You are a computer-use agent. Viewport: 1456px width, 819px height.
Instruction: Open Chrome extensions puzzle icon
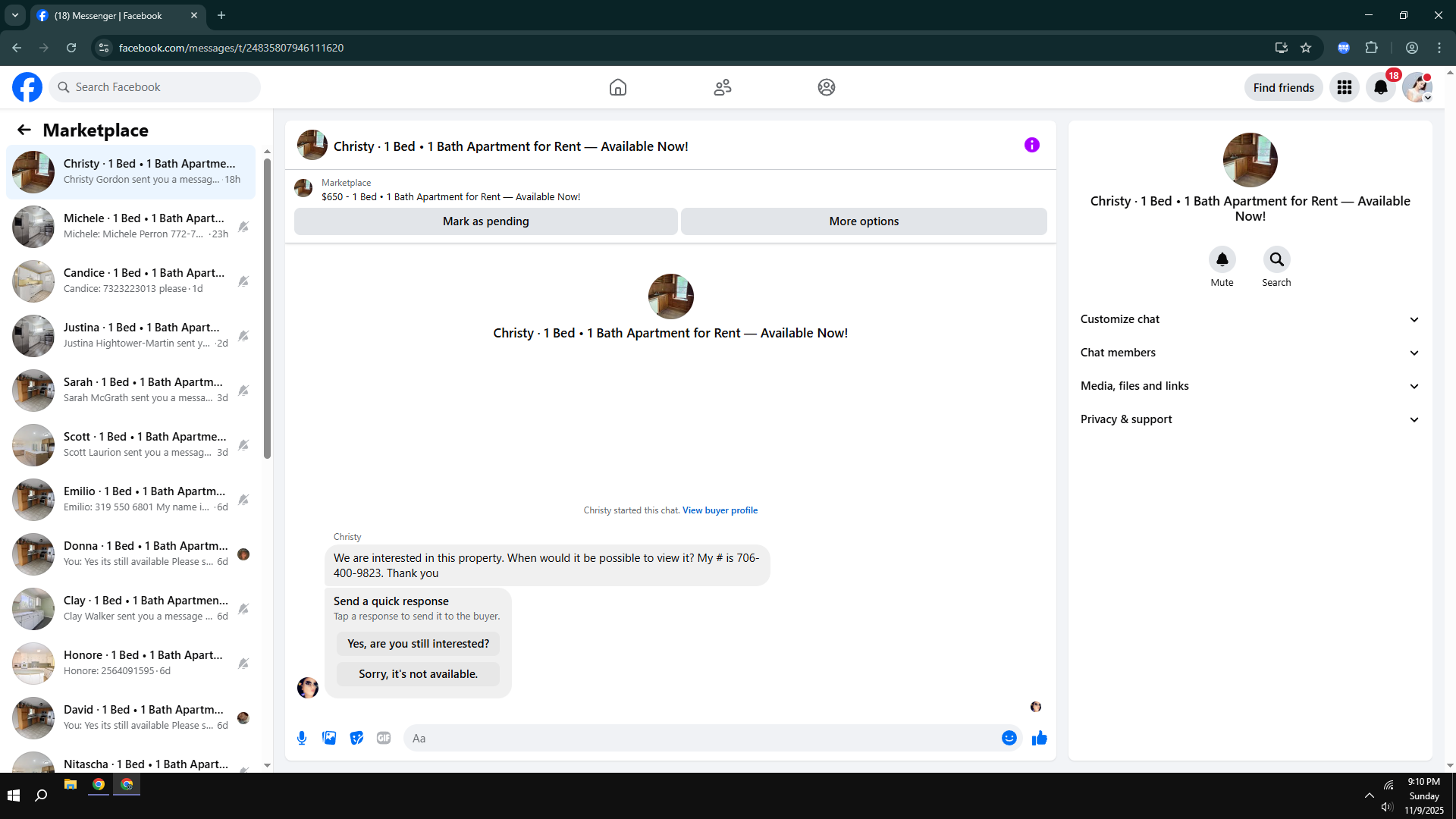1371,48
